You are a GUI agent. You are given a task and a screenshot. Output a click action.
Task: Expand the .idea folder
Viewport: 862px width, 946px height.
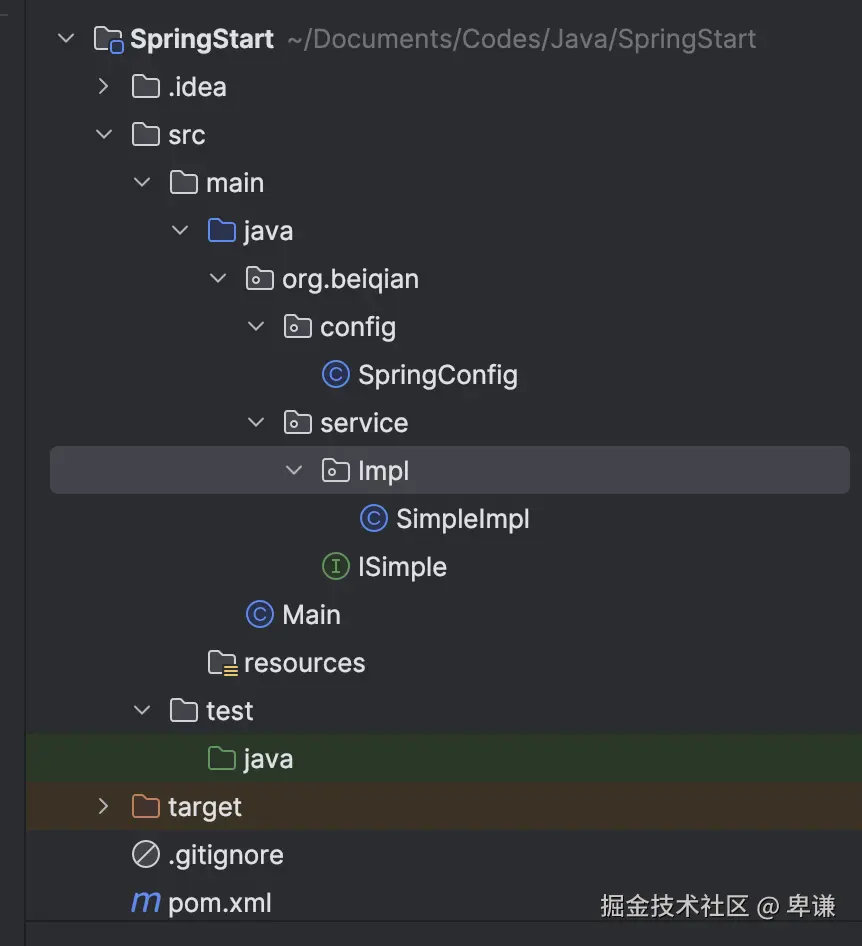pos(103,87)
